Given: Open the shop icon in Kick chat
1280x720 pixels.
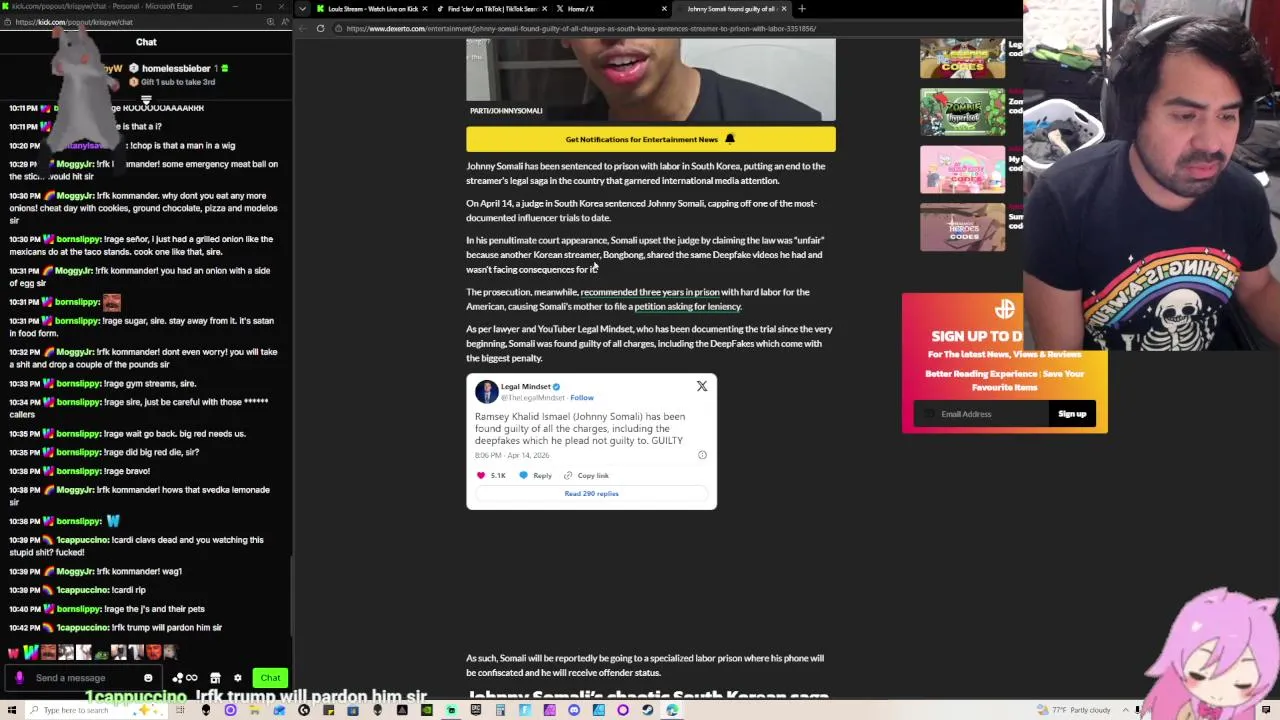Looking at the screenshot, I should pos(215,678).
